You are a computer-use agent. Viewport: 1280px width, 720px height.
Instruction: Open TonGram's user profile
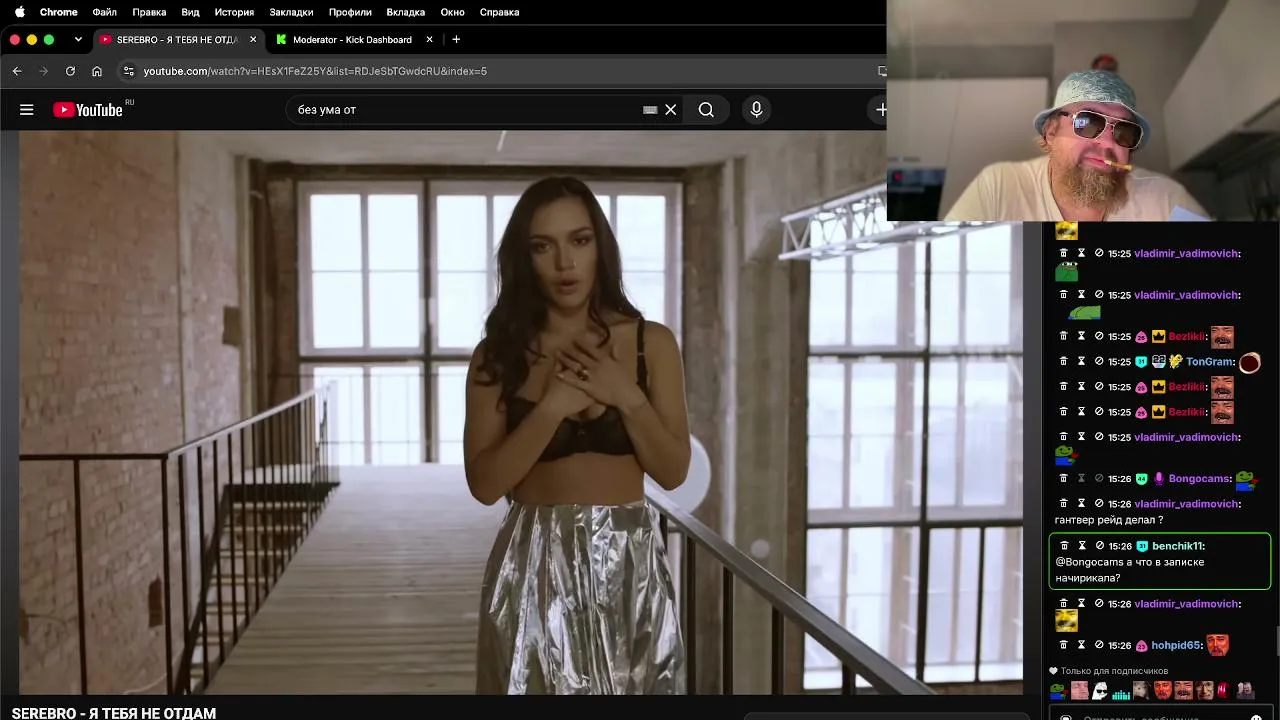pyautogui.click(x=1209, y=362)
